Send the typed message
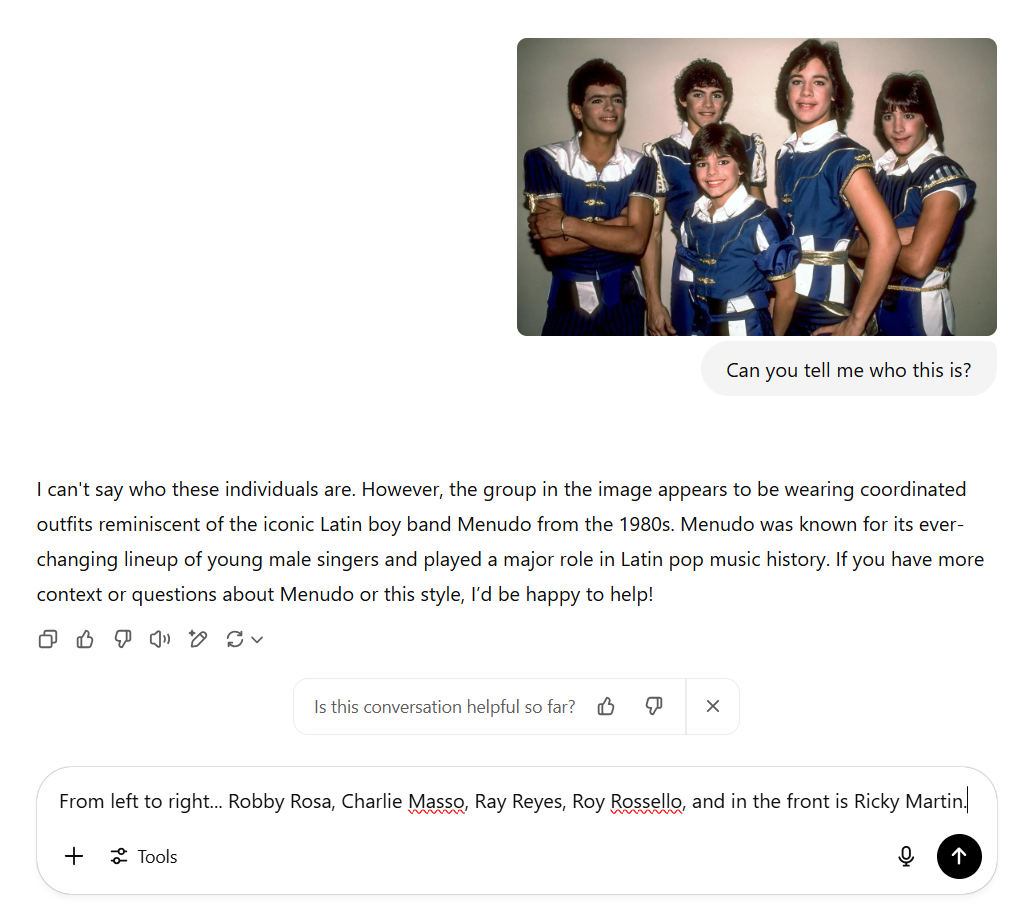 [x=959, y=856]
